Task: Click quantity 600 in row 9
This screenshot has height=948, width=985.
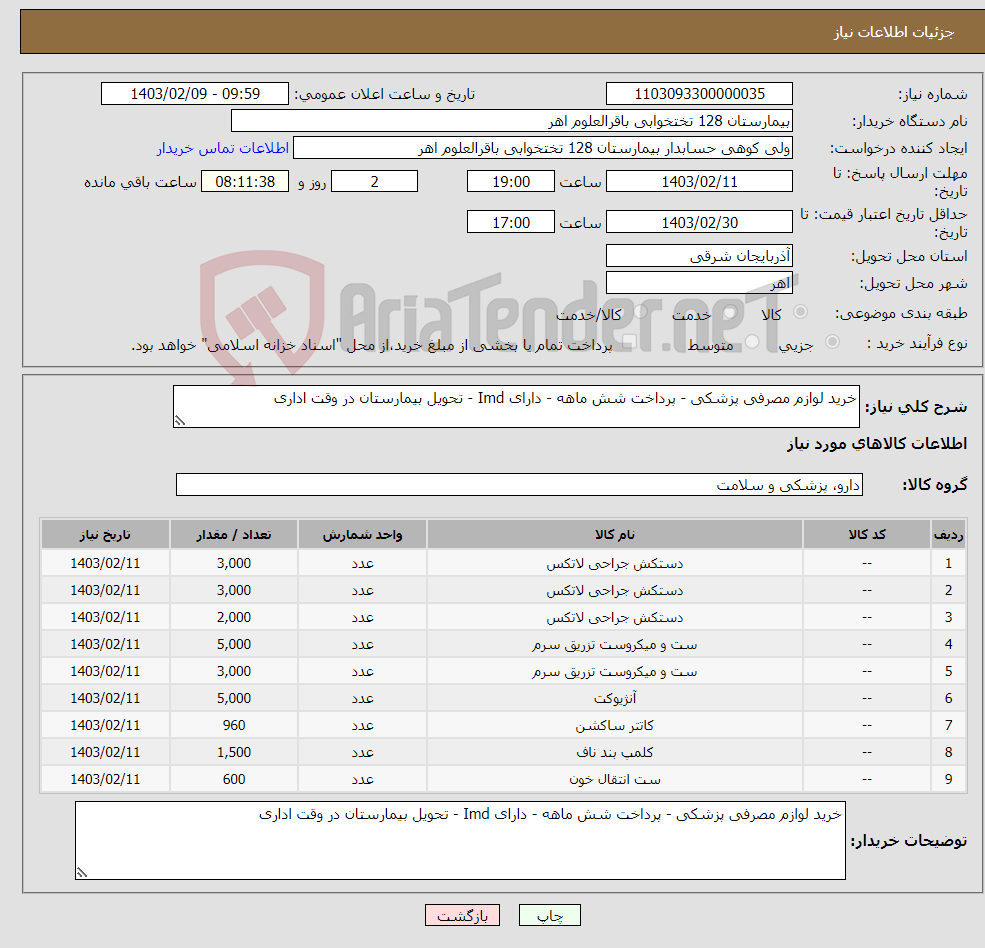Action: point(234,780)
